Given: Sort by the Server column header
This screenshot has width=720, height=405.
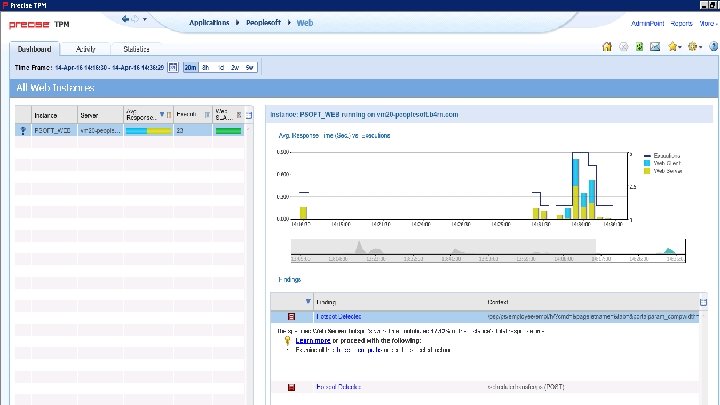Looking at the screenshot, I should click(100, 115).
